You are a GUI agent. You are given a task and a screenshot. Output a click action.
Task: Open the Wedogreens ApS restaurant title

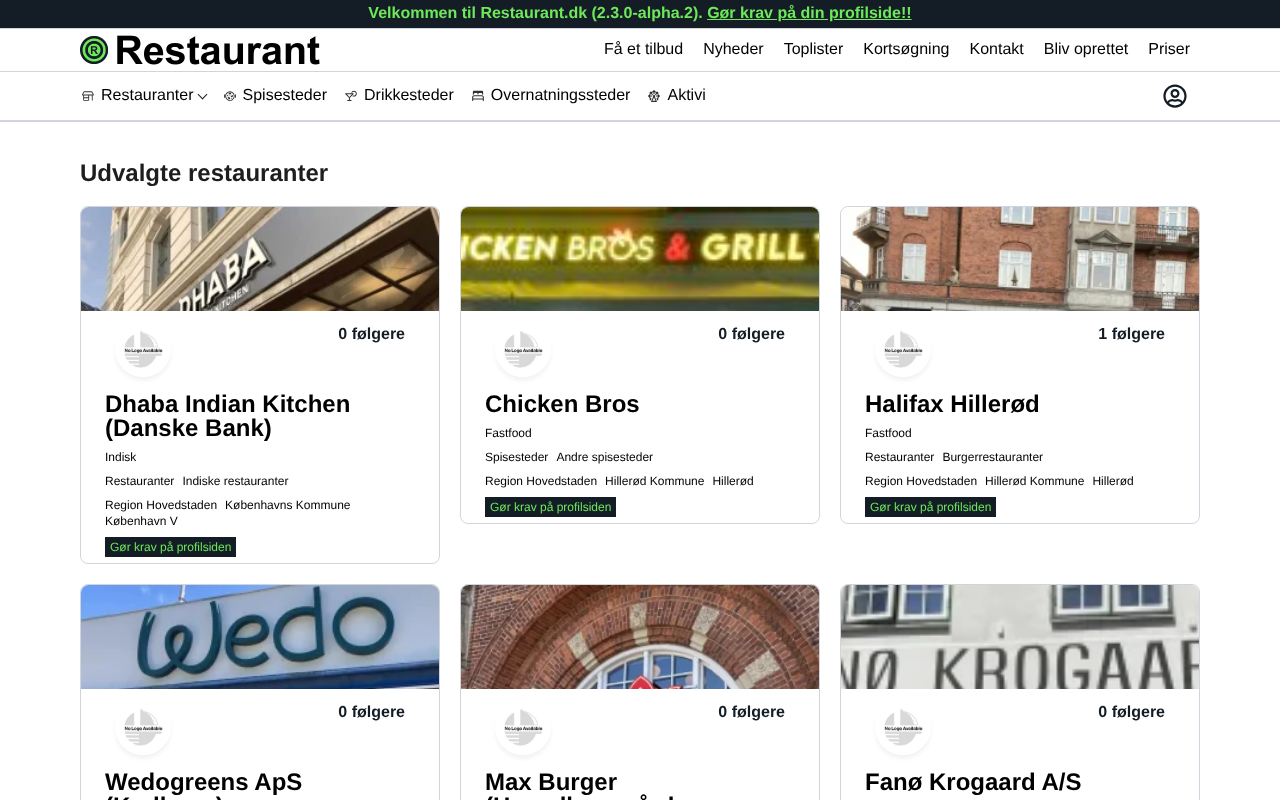(203, 784)
